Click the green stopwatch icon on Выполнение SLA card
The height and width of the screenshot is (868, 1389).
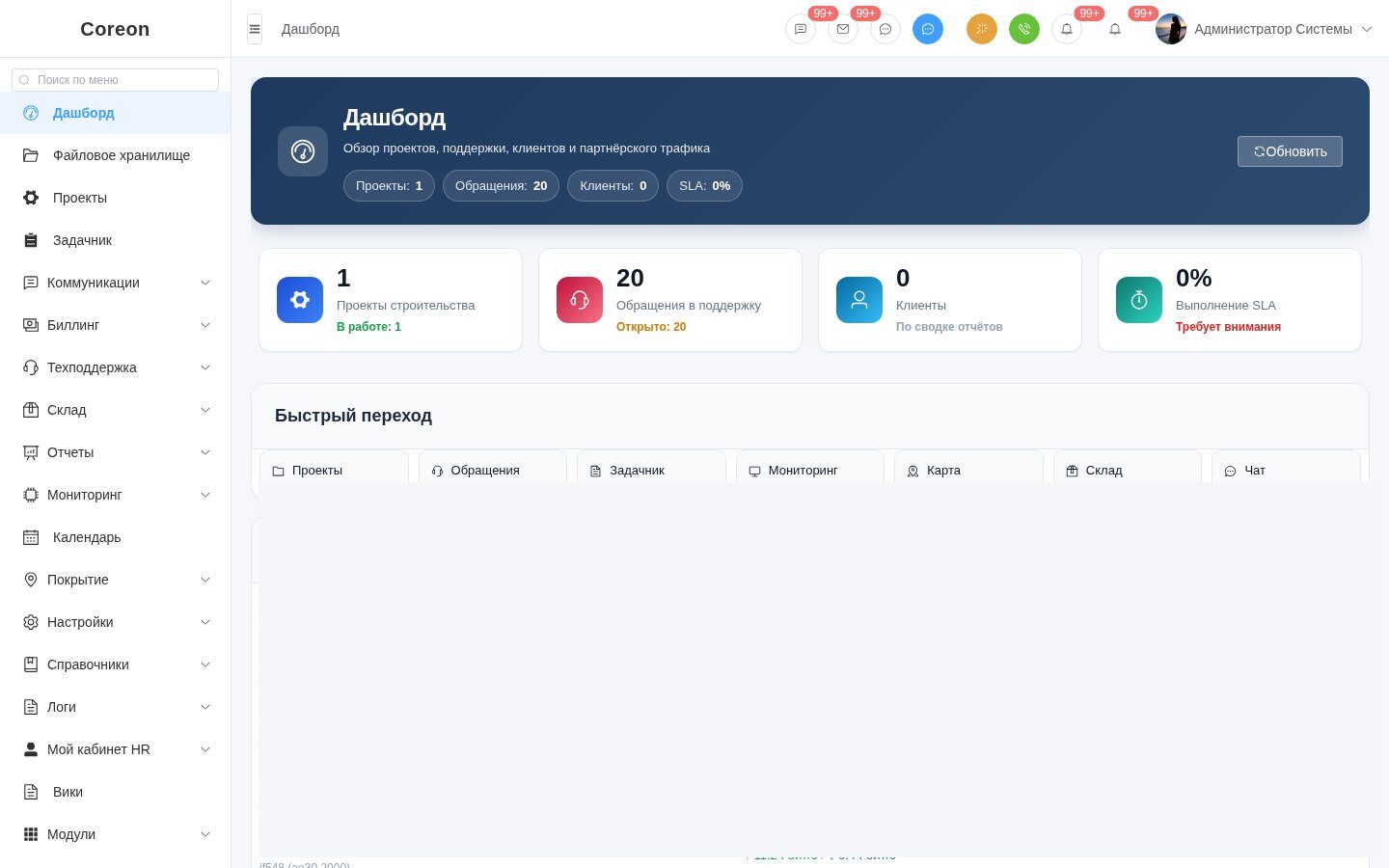[1139, 300]
